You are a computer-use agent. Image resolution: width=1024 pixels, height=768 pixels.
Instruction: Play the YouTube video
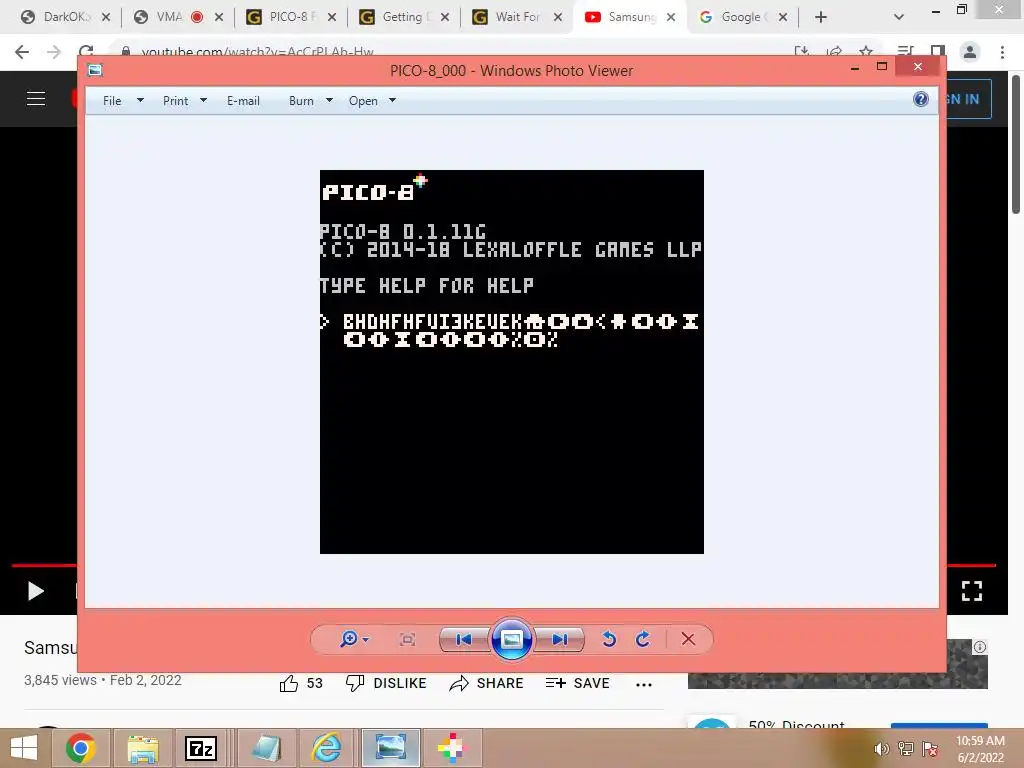point(36,591)
